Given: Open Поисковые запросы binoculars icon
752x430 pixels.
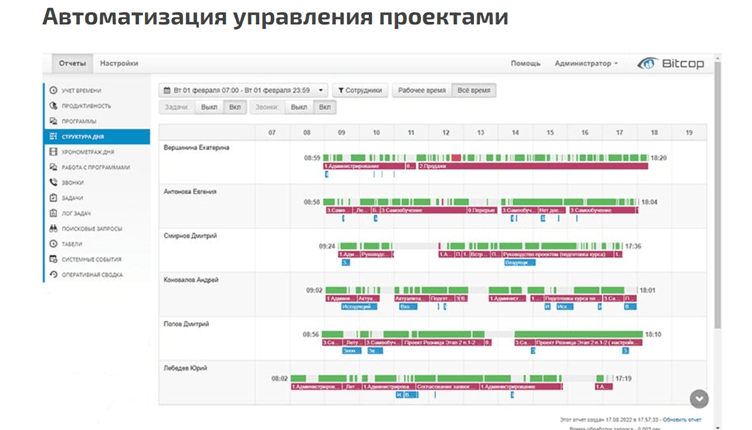Looking at the screenshot, I should click(52, 229).
